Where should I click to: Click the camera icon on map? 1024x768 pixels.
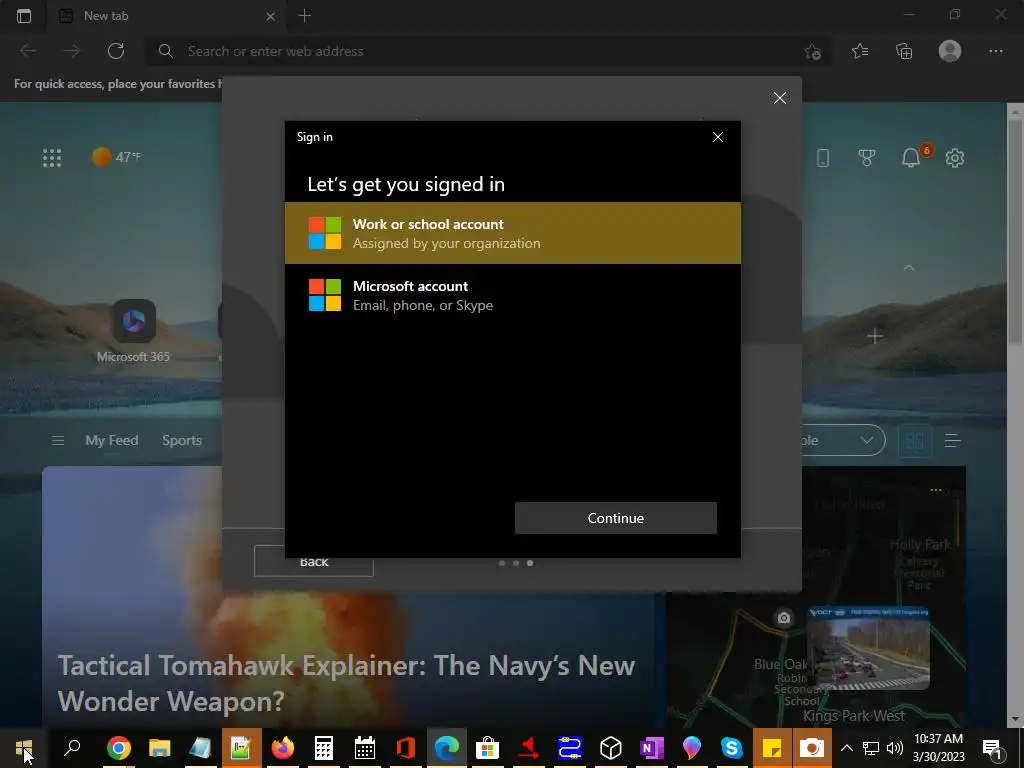(x=784, y=618)
